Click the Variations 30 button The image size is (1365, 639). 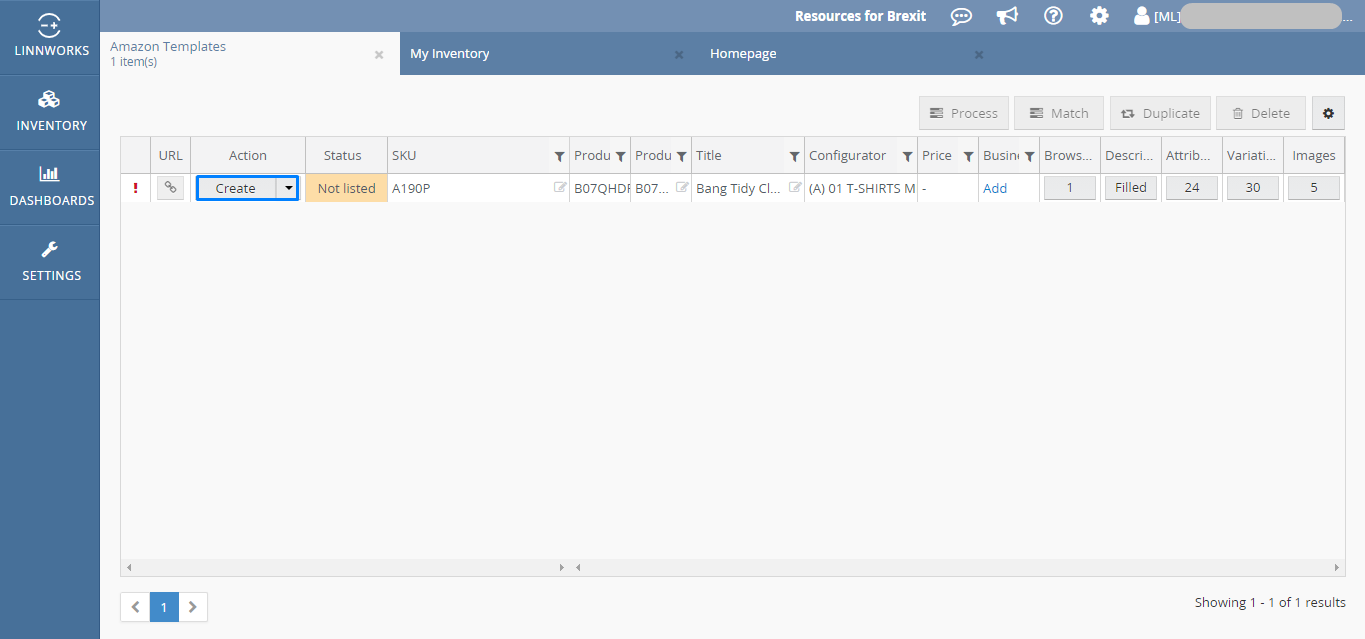click(x=1253, y=188)
